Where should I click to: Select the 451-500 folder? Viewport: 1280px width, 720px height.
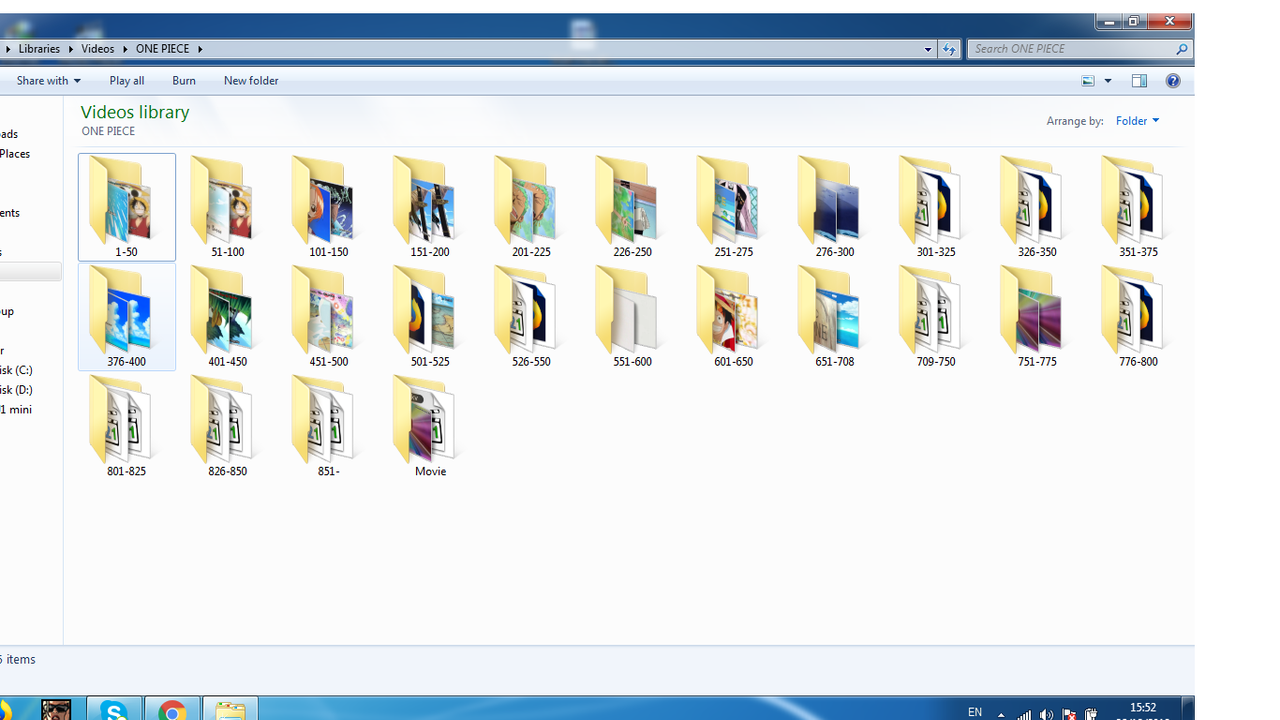tap(328, 317)
